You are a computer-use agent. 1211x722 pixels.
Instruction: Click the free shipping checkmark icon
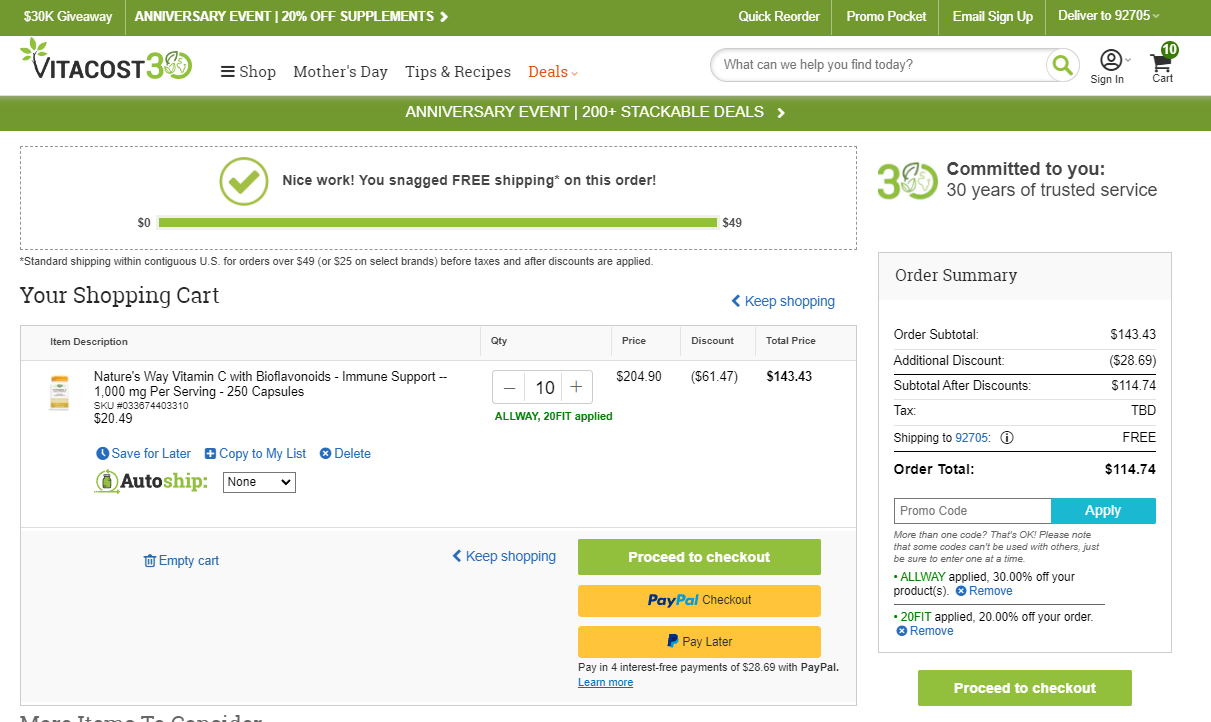[x=244, y=181]
